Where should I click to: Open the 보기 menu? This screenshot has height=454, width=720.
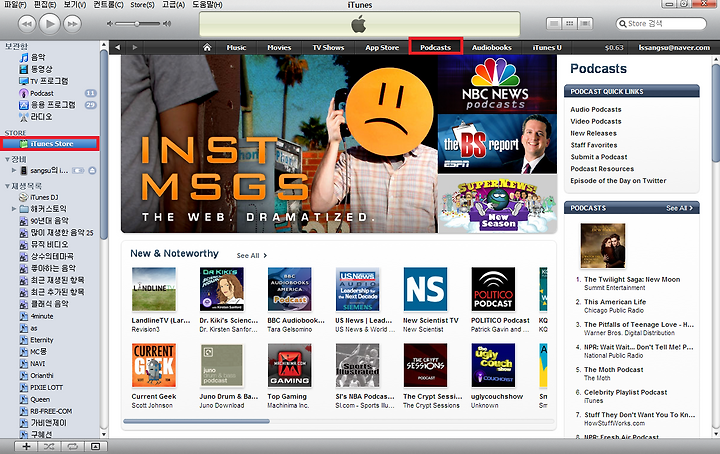pos(75,5)
